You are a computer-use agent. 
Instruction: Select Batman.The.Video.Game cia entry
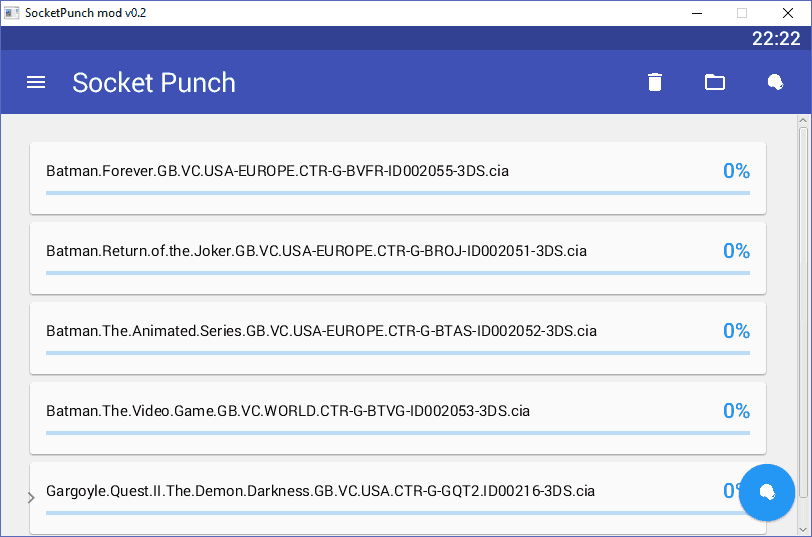point(398,418)
